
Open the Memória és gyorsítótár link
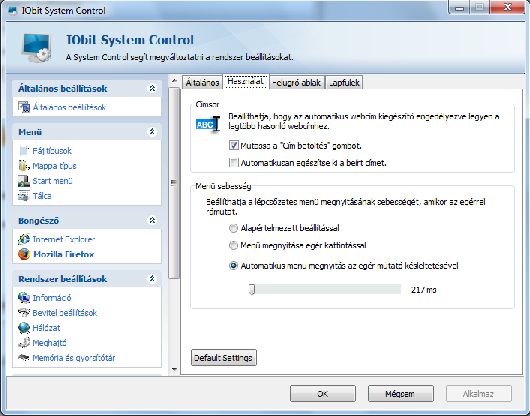74,358
